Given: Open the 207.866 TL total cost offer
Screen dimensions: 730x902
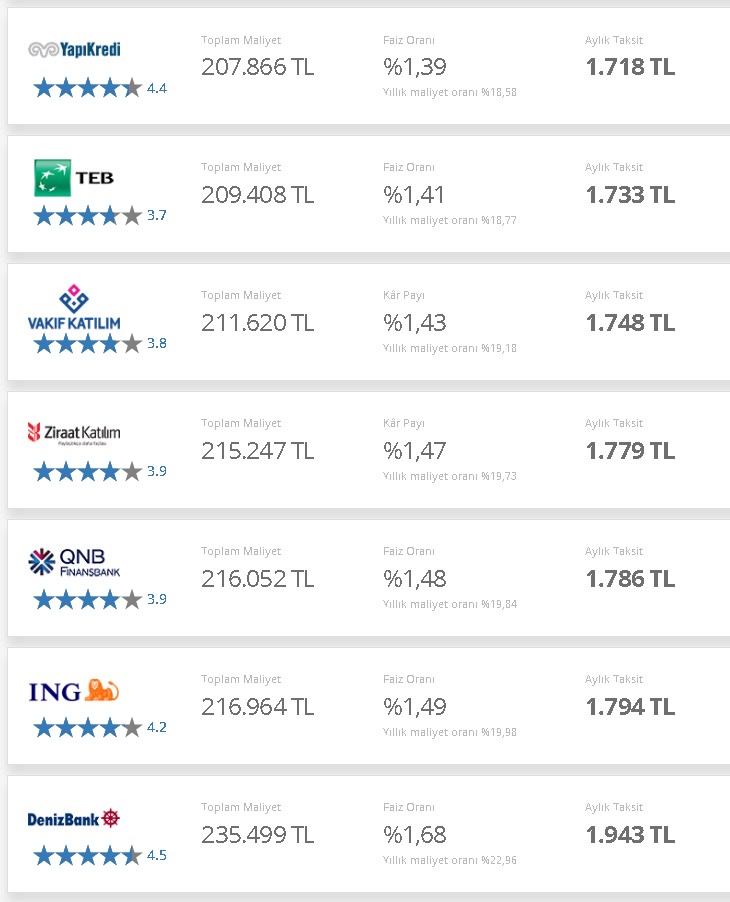Looking at the screenshot, I should [258, 67].
